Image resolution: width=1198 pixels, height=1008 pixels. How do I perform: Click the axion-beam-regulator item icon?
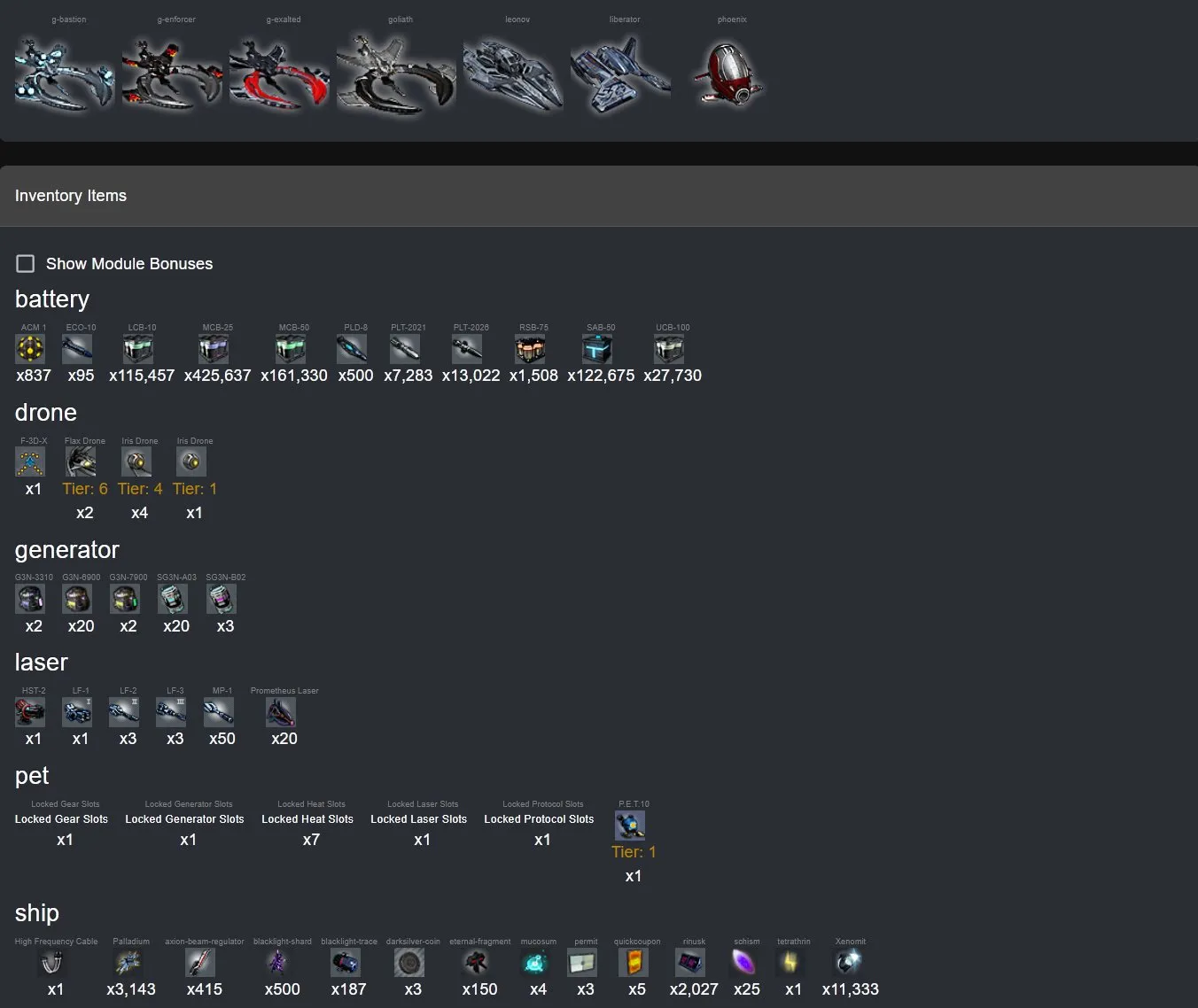coord(200,963)
